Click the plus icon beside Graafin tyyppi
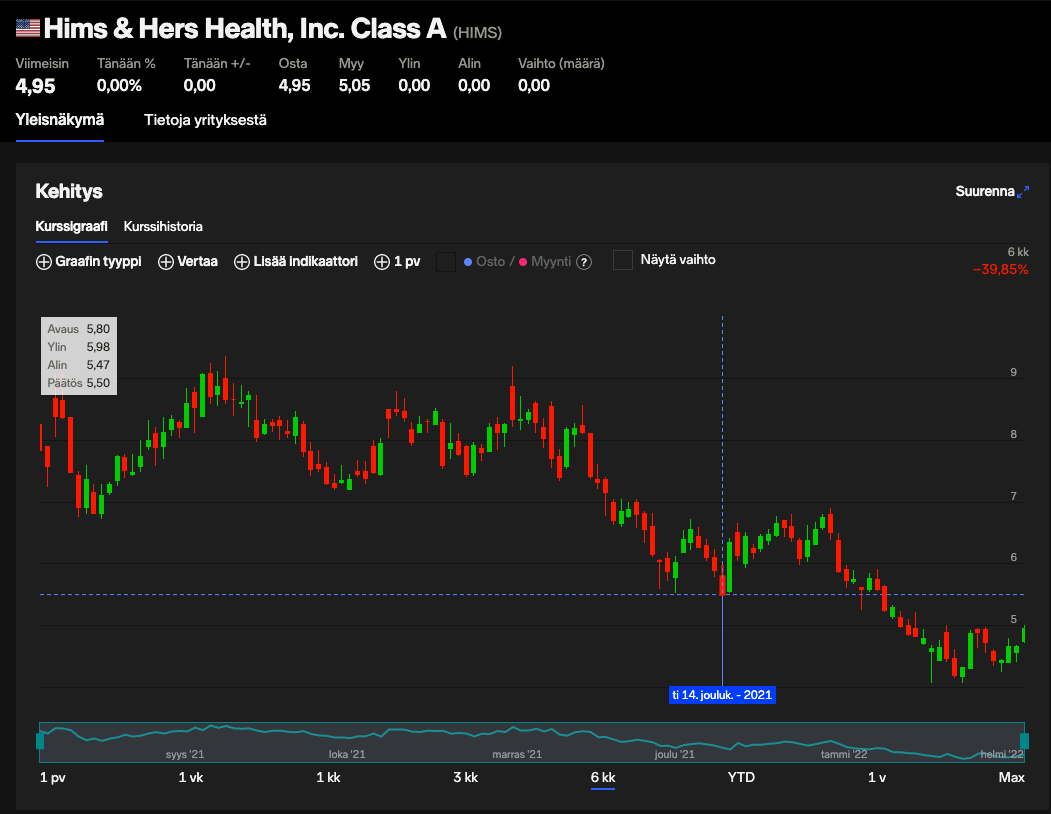Viewport: 1051px width, 814px height. pyautogui.click(x=43, y=262)
